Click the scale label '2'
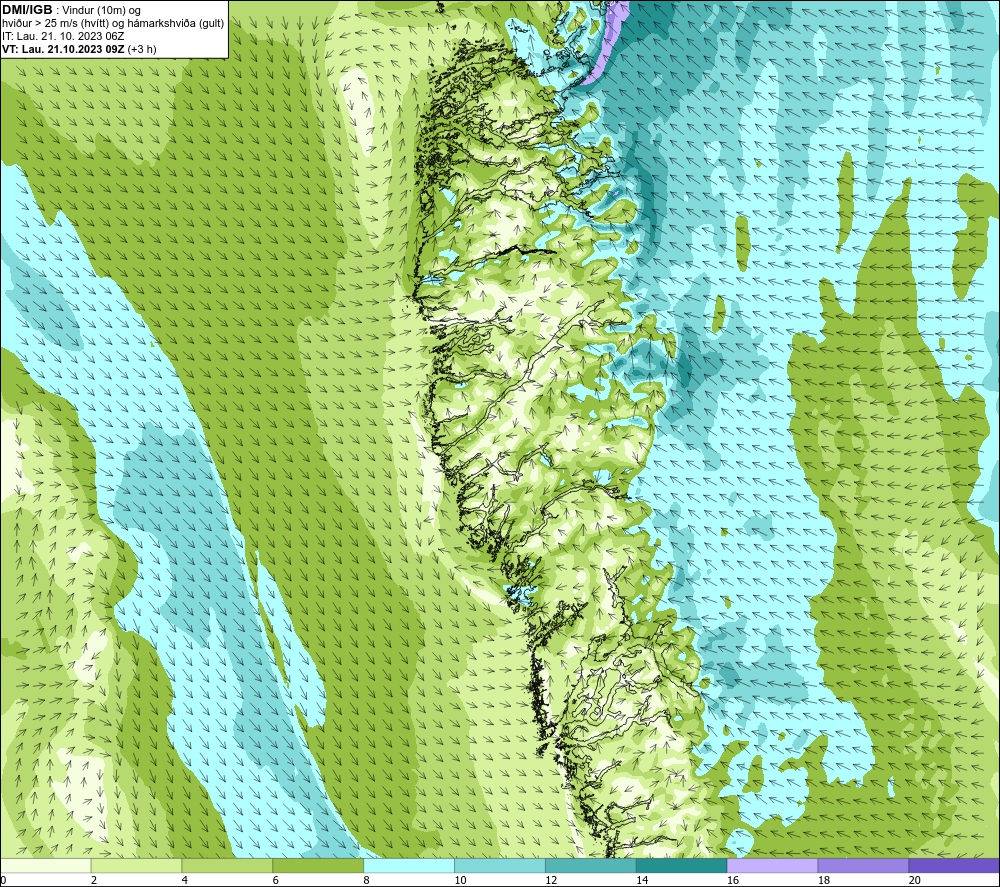 (x=94, y=880)
